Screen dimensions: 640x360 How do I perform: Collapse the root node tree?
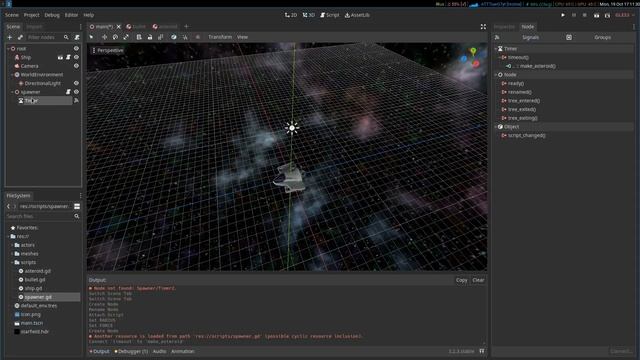coord(8,49)
